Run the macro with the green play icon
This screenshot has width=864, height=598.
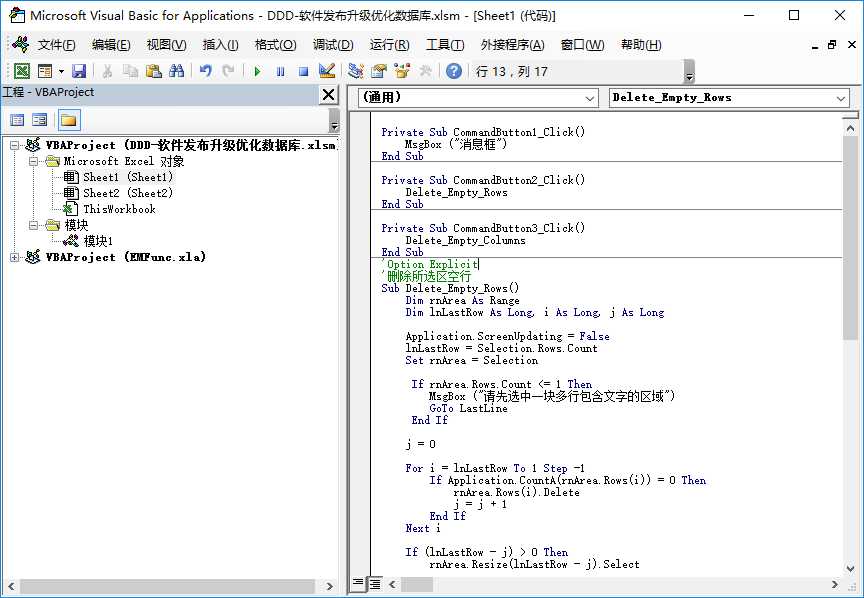click(x=257, y=71)
